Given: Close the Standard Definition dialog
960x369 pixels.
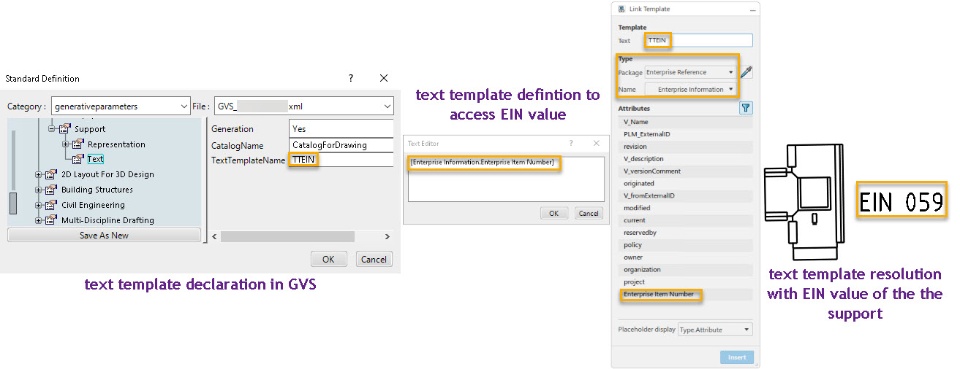Looking at the screenshot, I should pos(384,78).
